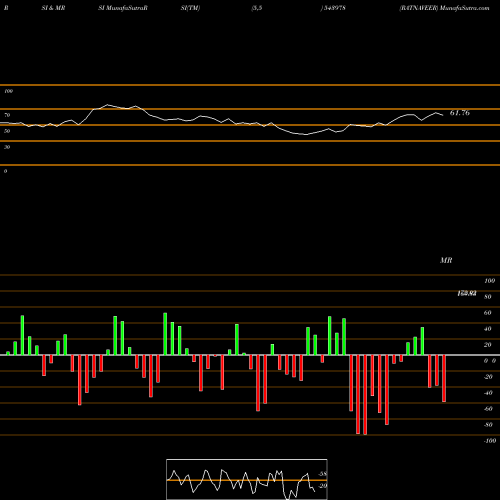Screen dimensions: 500x500
Task: Click the RSI 50 level label
Action: (7, 131)
